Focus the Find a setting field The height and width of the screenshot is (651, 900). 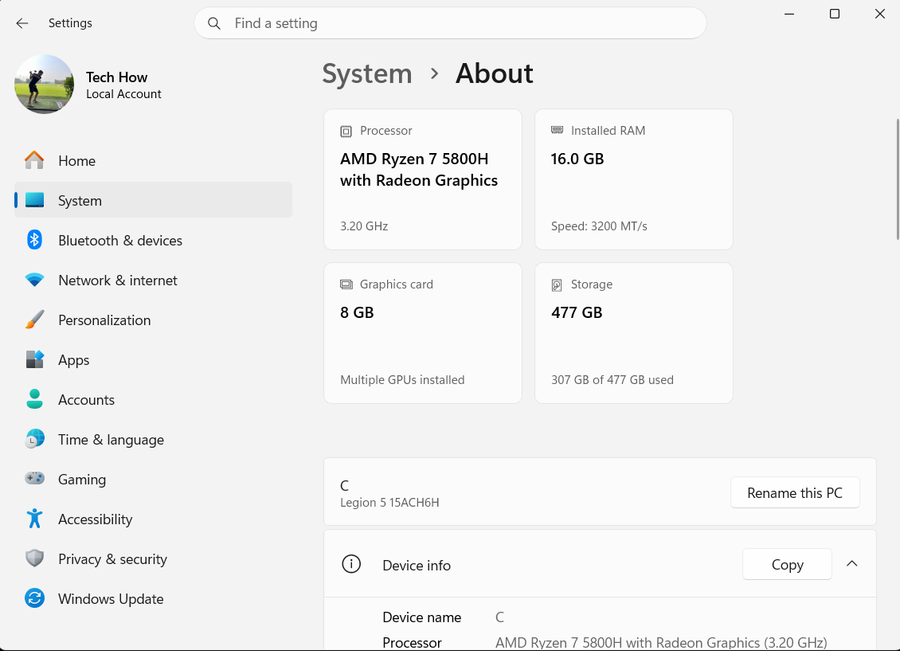(450, 23)
